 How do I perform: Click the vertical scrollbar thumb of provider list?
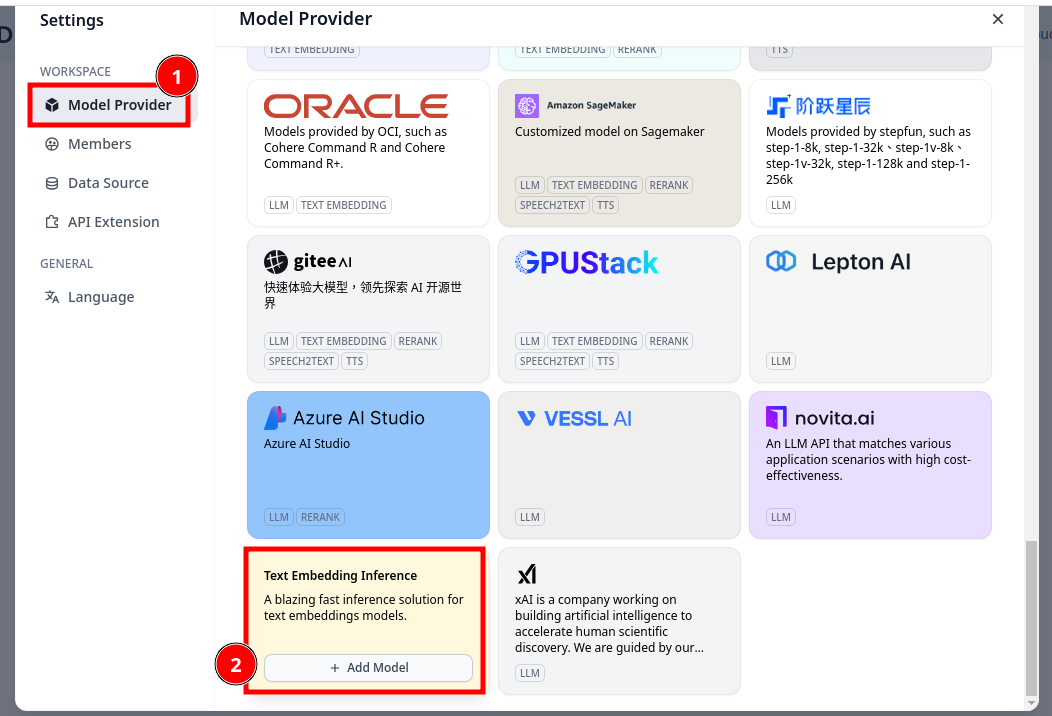(1031, 619)
